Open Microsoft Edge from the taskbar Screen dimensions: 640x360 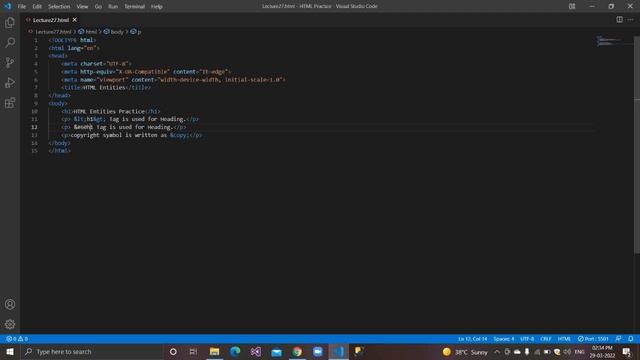tap(235, 351)
